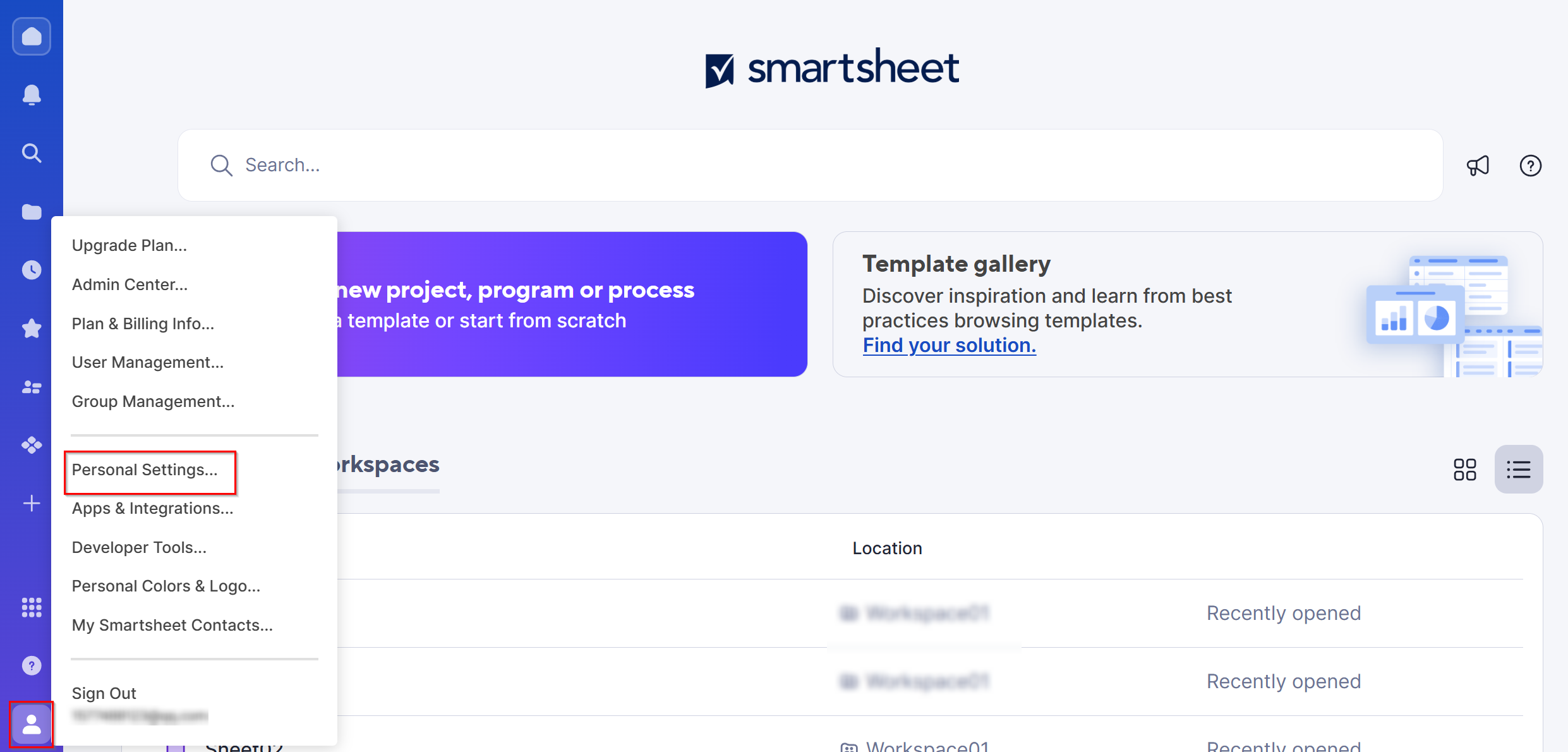Open Admin Center from the account menu
Viewport: 1568px width, 752px height.
click(130, 284)
